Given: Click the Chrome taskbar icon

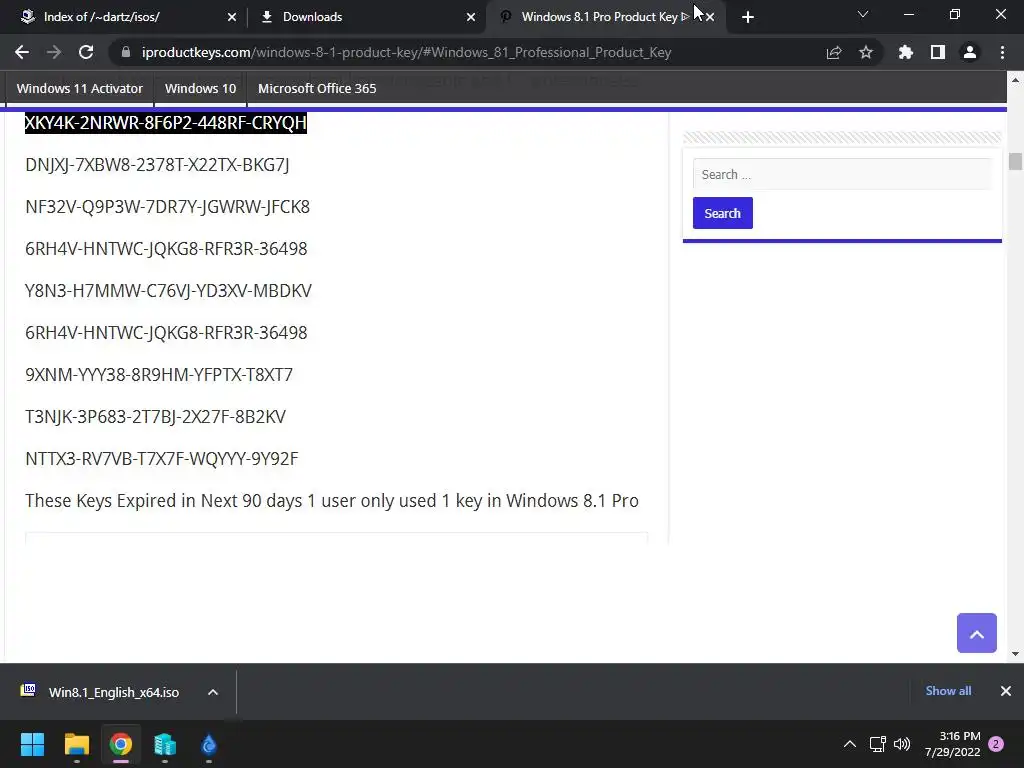Looking at the screenshot, I should point(121,744).
